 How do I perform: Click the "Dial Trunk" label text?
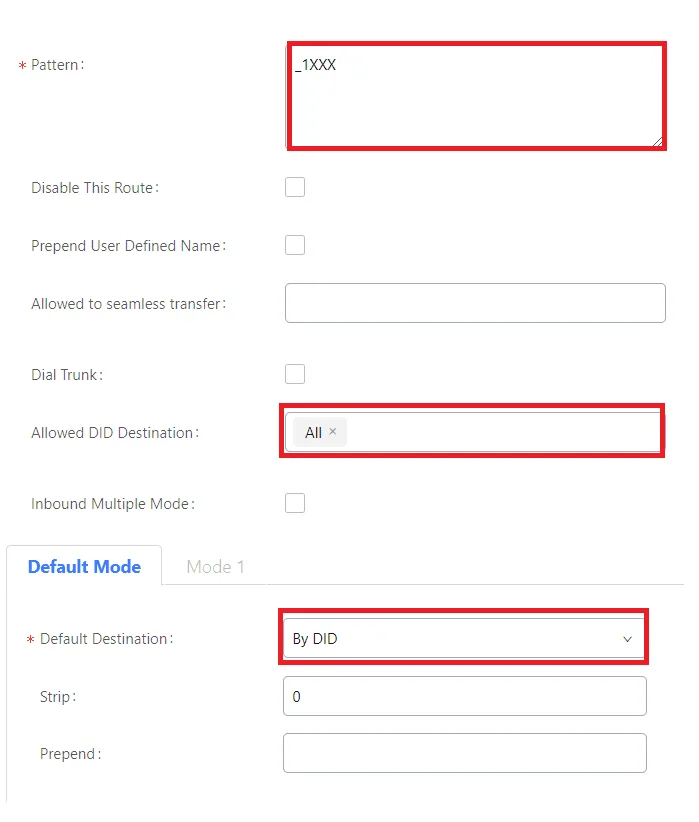(x=66, y=375)
